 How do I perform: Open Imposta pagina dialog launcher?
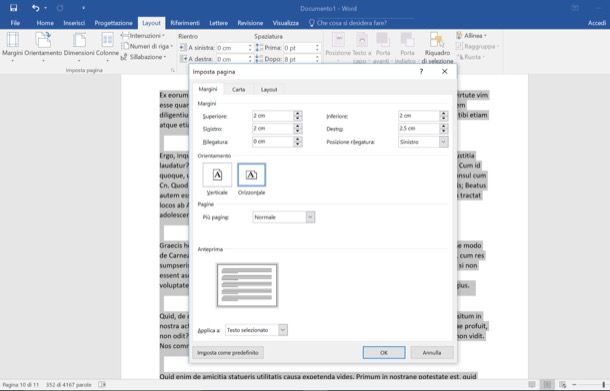[172, 70]
